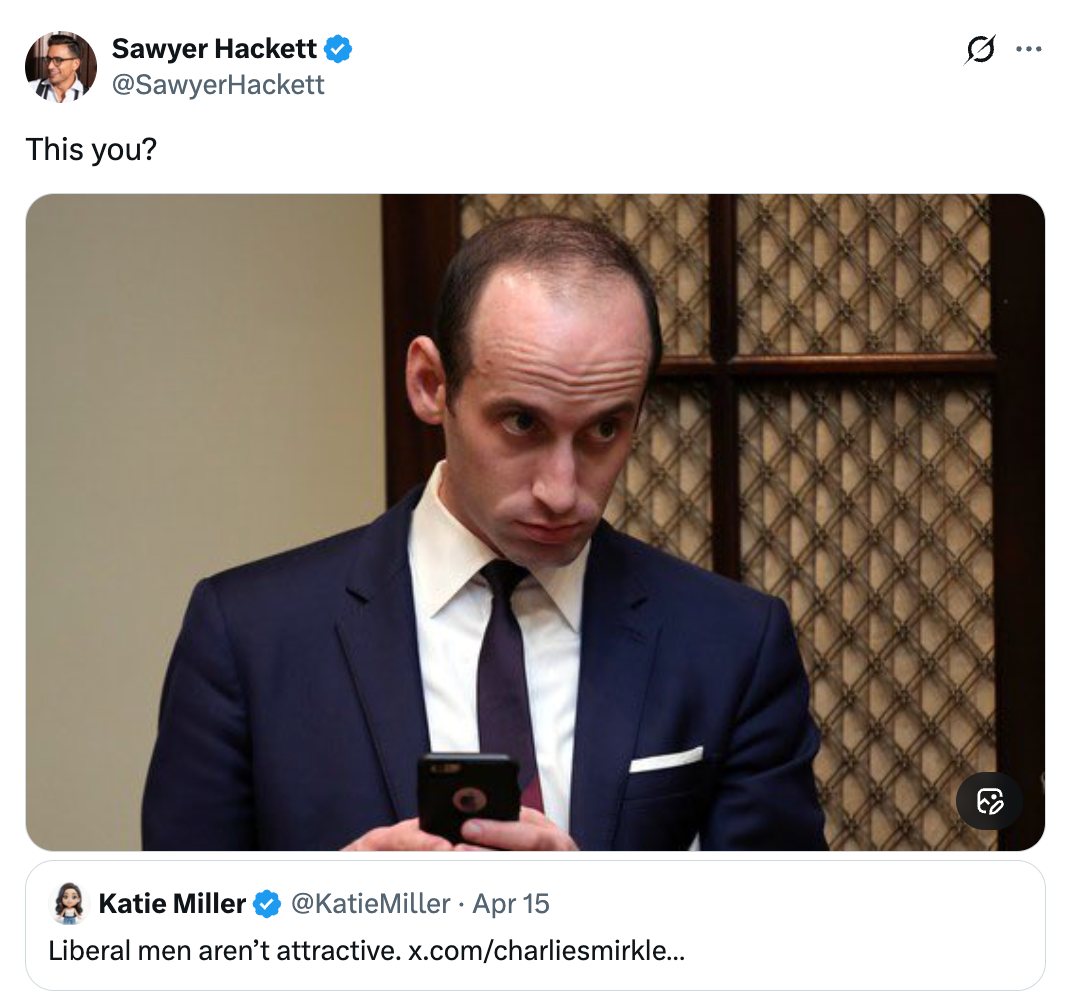
Task: Open Sawyer Hackett display name link
Action: pos(214,48)
